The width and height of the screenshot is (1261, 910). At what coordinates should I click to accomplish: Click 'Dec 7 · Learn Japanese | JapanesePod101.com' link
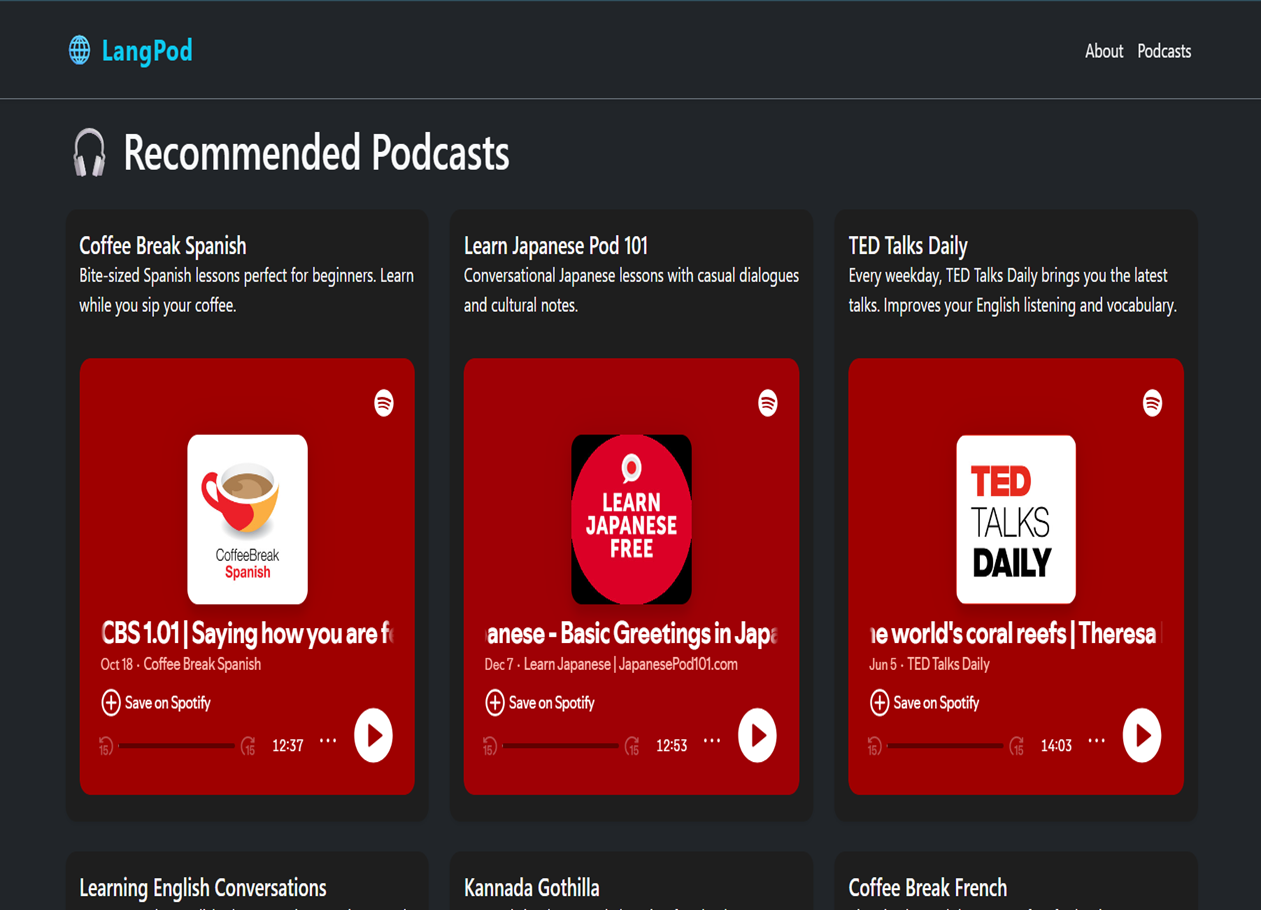pos(611,664)
